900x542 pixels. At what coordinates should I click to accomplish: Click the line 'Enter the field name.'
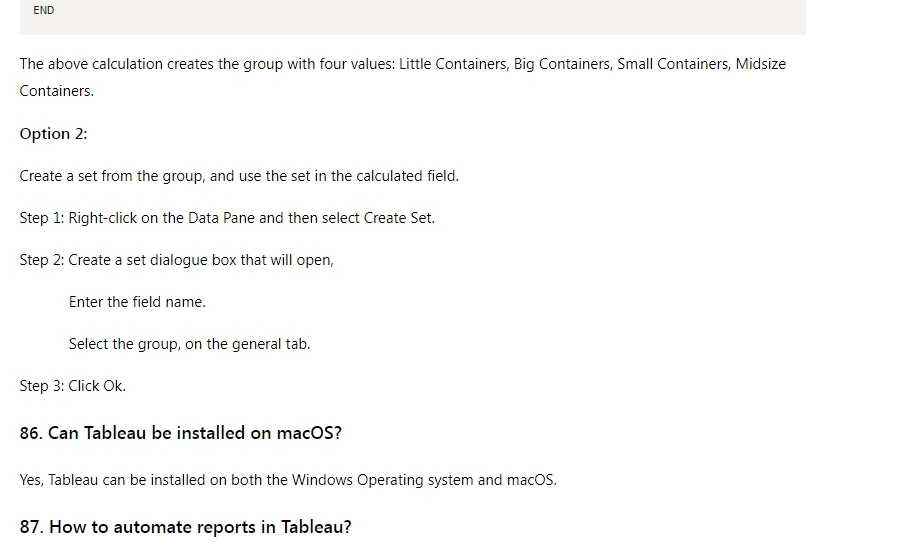click(x=137, y=302)
